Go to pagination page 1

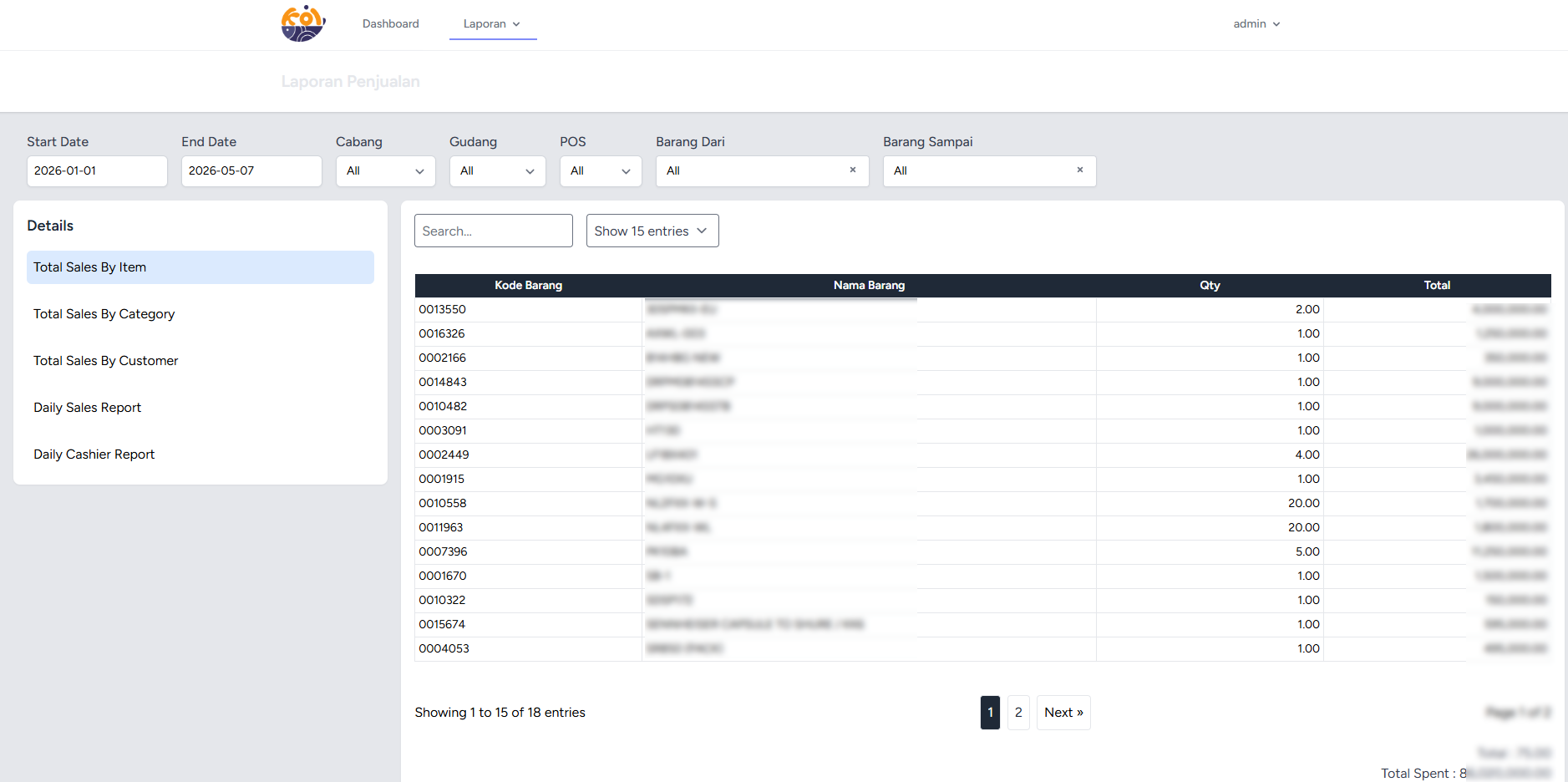click(x=990, y=713)
